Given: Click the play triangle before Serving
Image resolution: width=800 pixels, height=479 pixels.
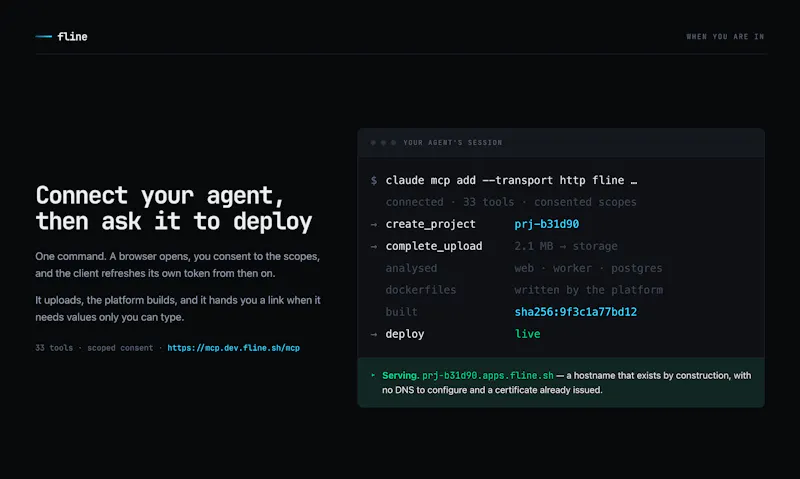Looking at the screenshot, I should point(373,375).
